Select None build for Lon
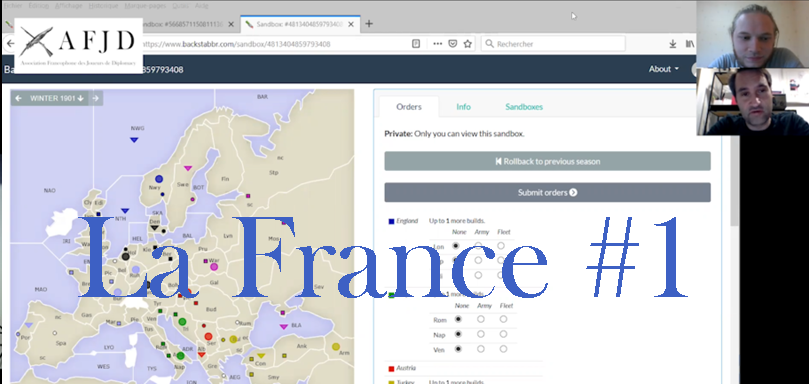 click(455, 246)
